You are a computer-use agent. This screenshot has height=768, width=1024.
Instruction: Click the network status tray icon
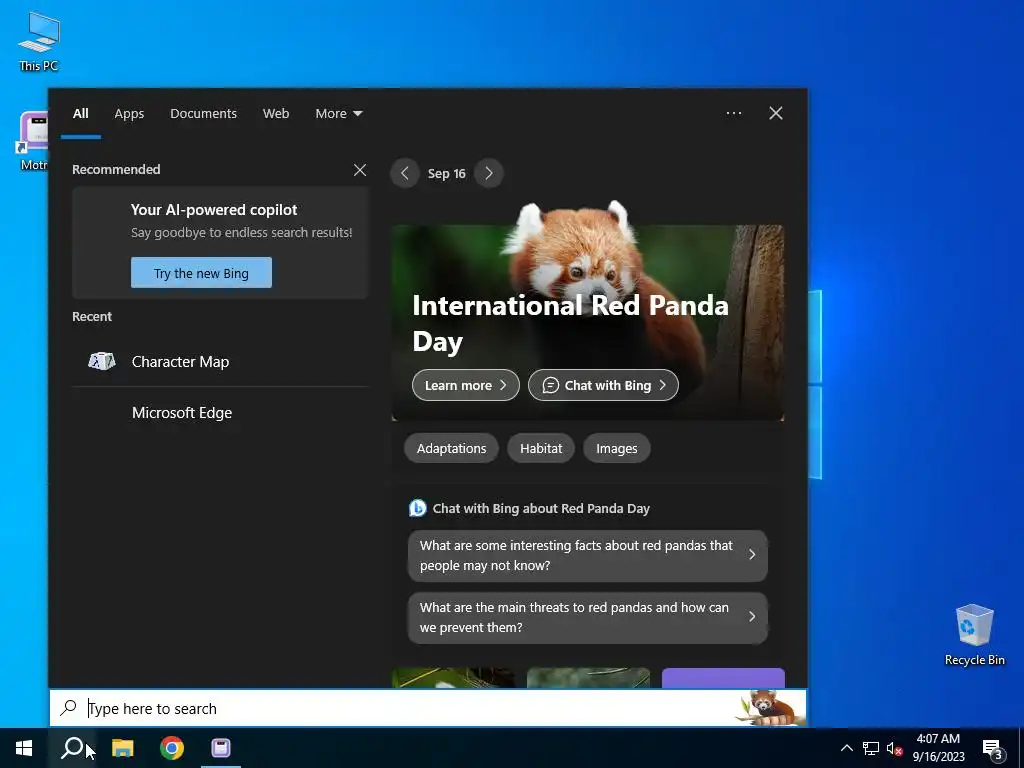(x=871, y=748)
